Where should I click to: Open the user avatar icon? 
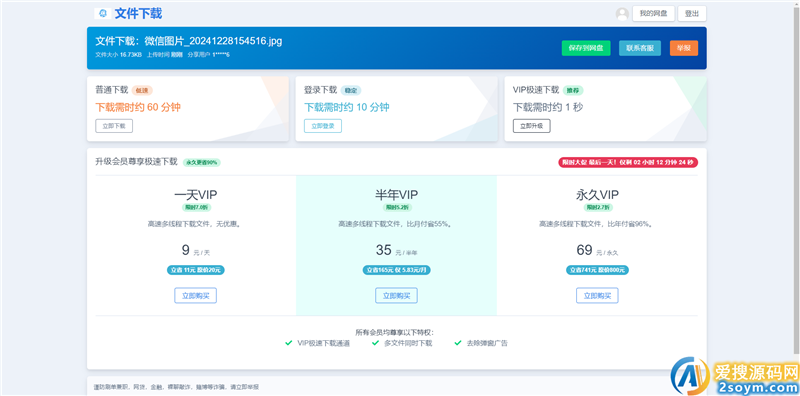click(622, 14)
